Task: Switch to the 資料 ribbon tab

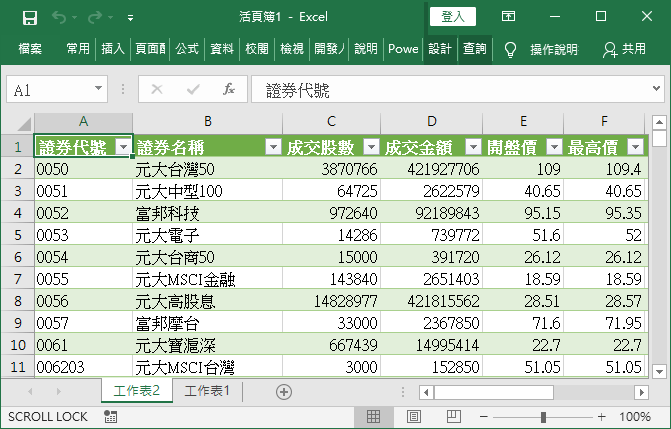Action: 222,48
